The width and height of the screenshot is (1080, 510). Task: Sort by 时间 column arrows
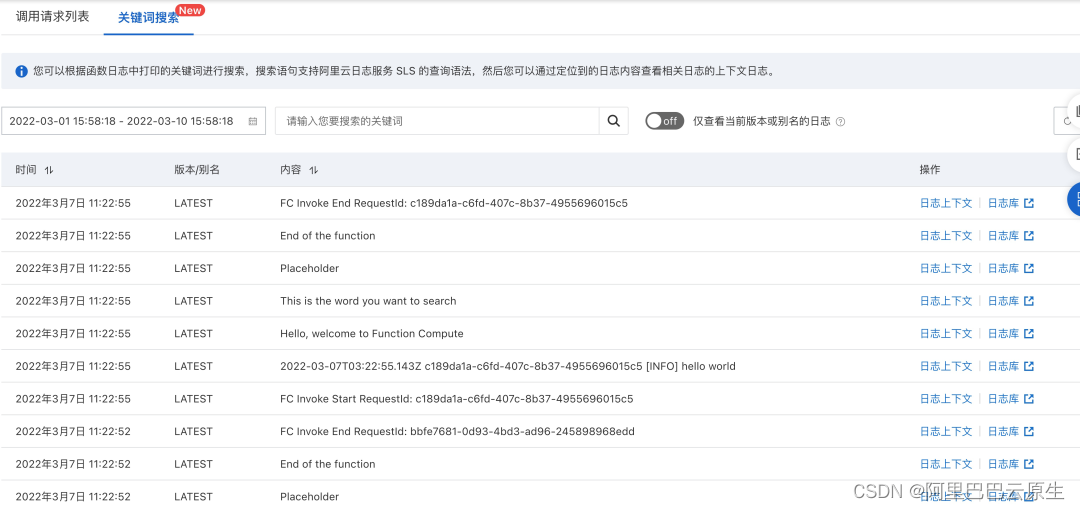tap(48, 170)
